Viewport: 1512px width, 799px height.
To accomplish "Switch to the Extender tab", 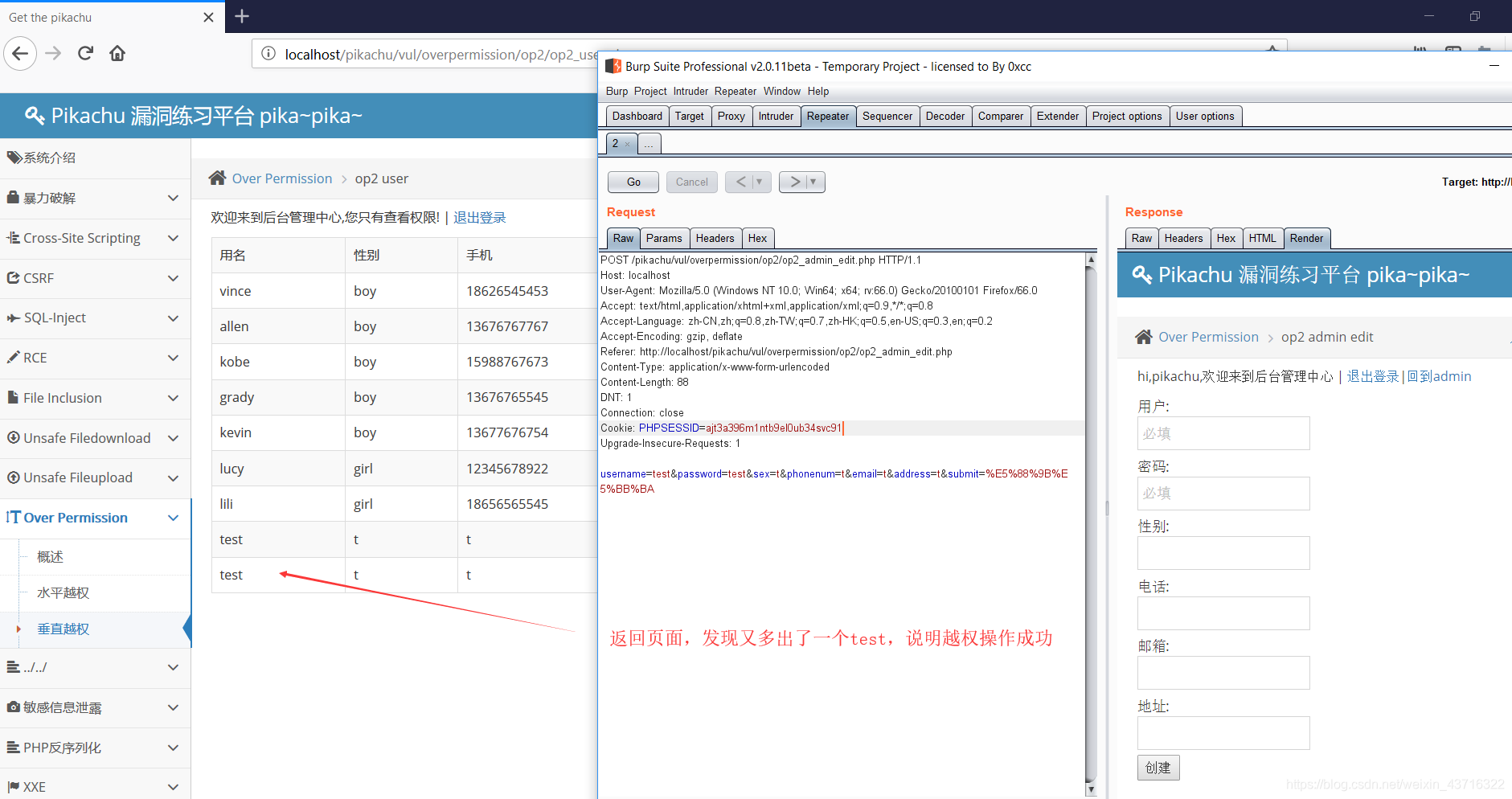I will point(1057,116).
